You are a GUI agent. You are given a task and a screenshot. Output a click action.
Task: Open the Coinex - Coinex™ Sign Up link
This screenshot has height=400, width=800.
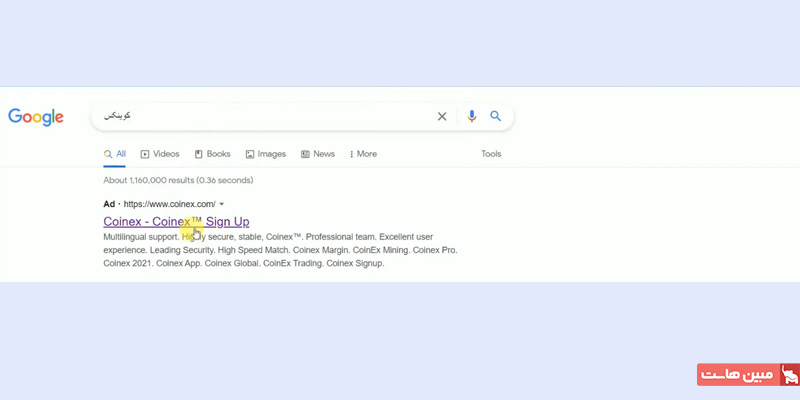pyautogui.click(x=176, y=221)
